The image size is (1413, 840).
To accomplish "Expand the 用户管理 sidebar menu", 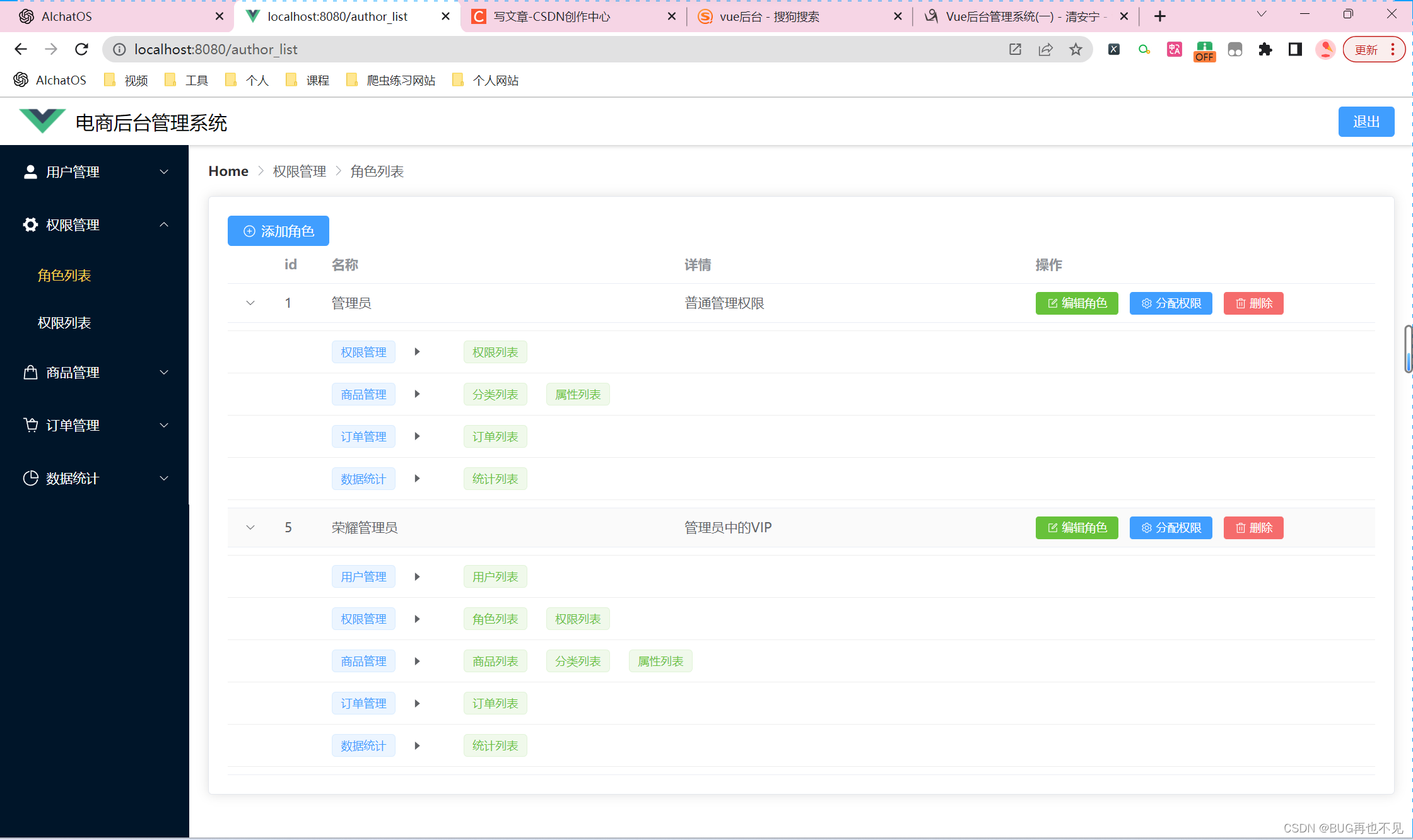I will (95, 172).
